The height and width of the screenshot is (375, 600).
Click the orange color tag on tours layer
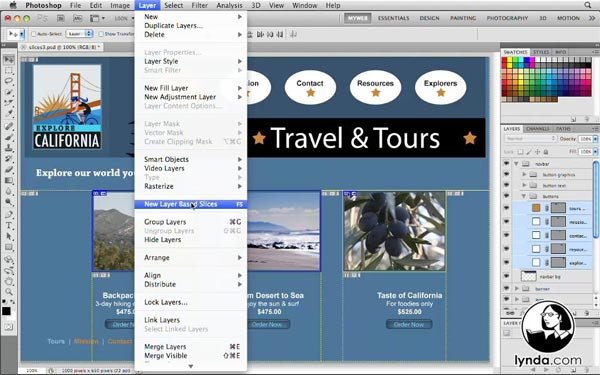(x=536, y=208)
